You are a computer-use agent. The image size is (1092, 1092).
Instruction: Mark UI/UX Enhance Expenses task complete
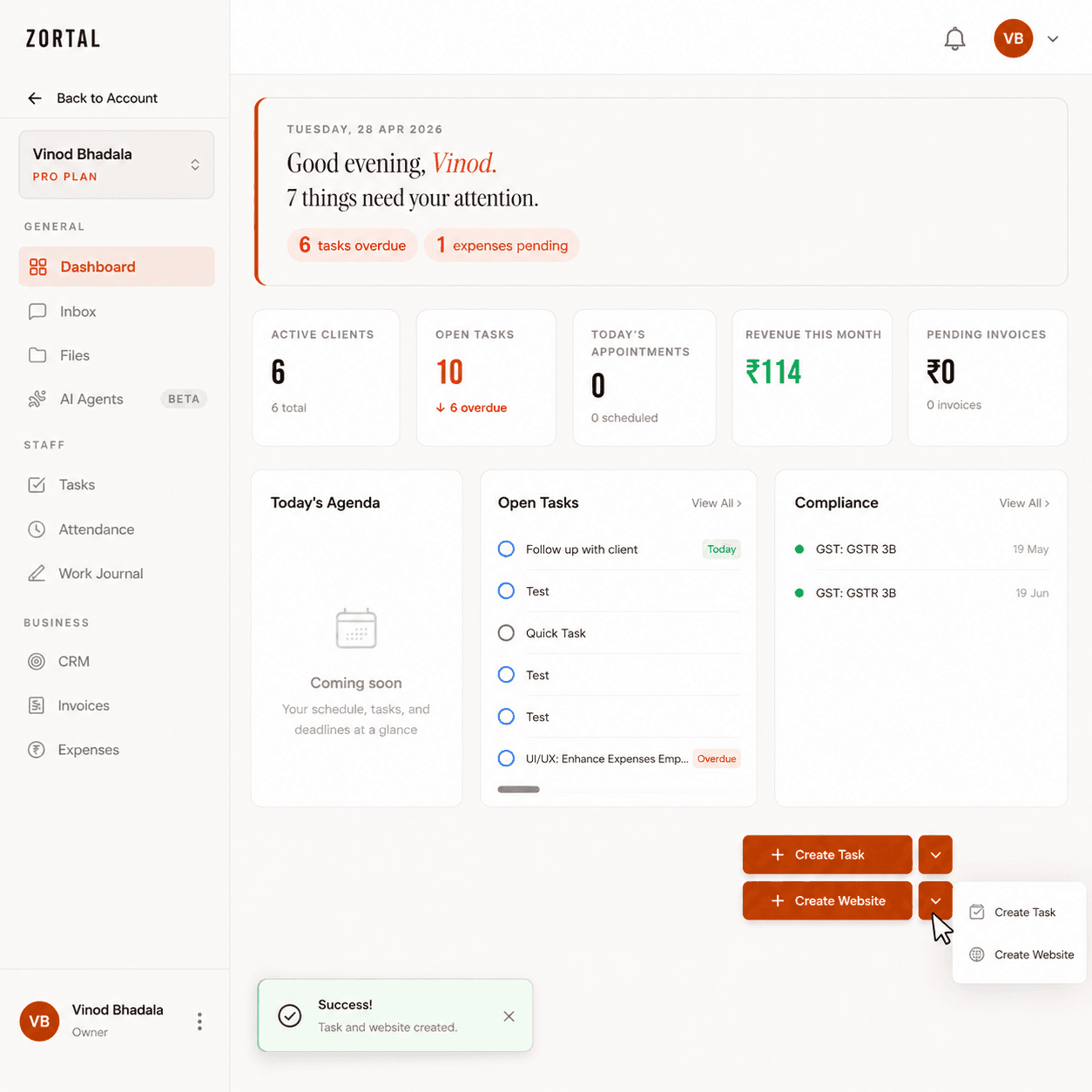pos(506,758)
